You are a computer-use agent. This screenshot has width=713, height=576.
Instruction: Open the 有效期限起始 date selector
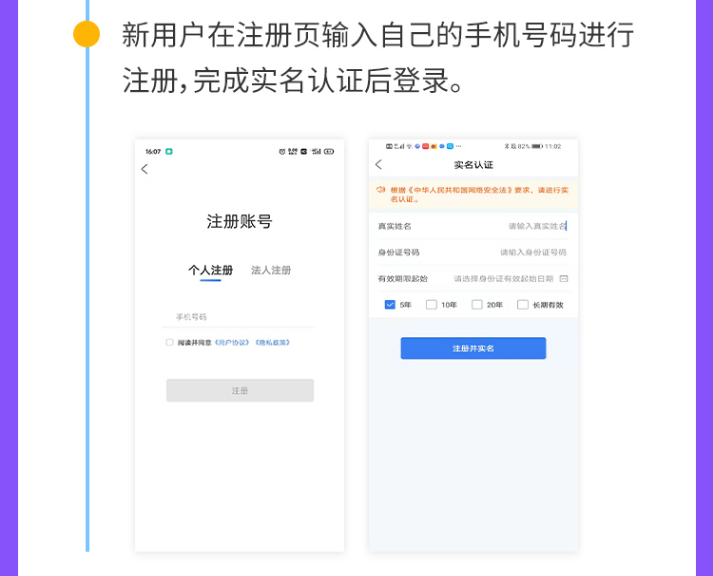473,278
